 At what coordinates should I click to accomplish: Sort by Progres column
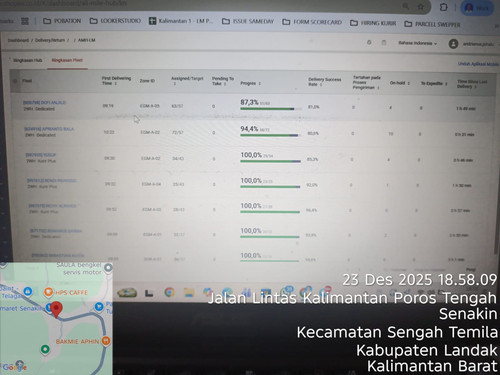[250, 83]
